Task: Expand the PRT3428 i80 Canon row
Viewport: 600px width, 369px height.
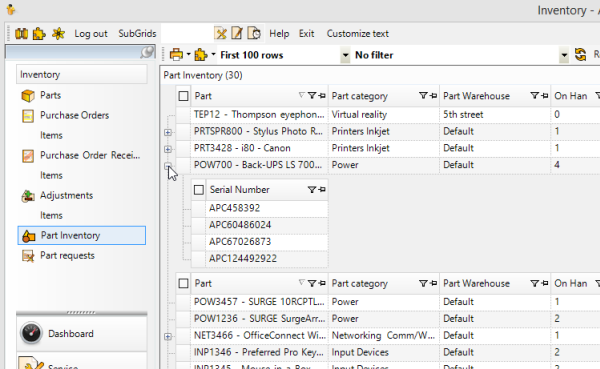Action: click(x=168, y=149)
